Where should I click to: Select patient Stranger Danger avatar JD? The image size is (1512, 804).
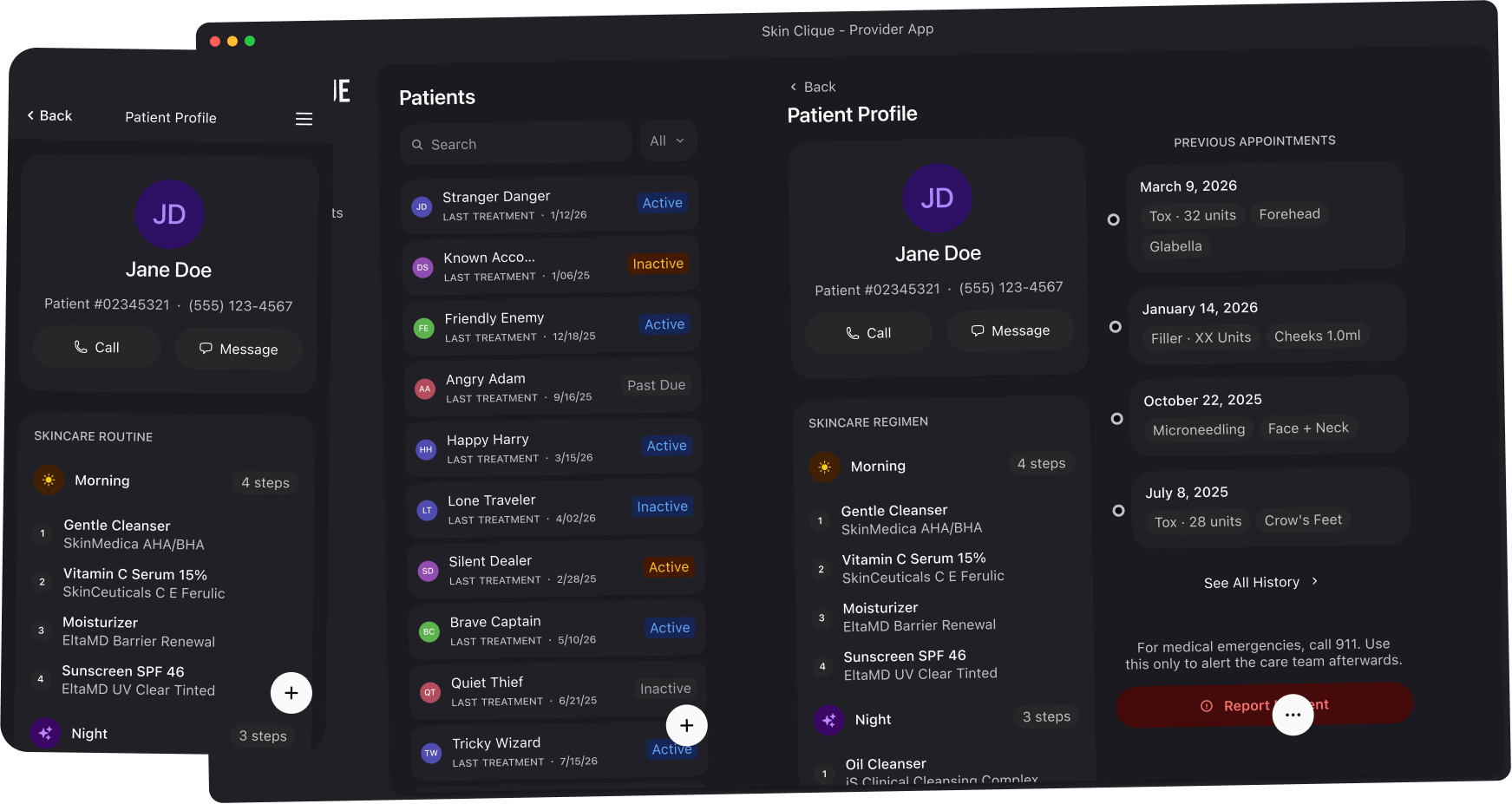(422, 206)
